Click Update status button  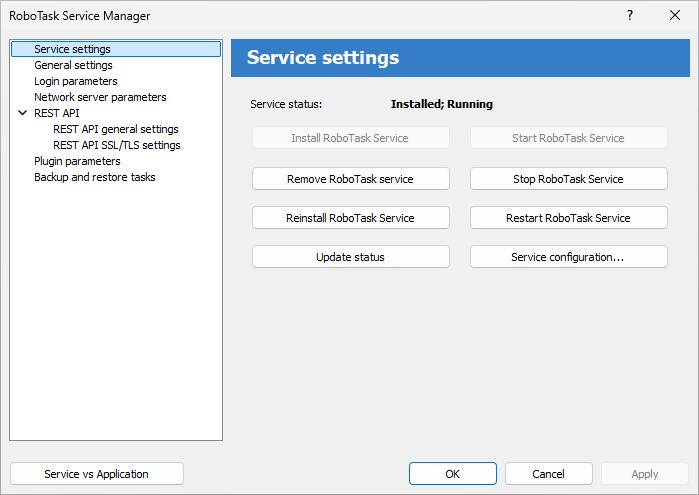350,257
